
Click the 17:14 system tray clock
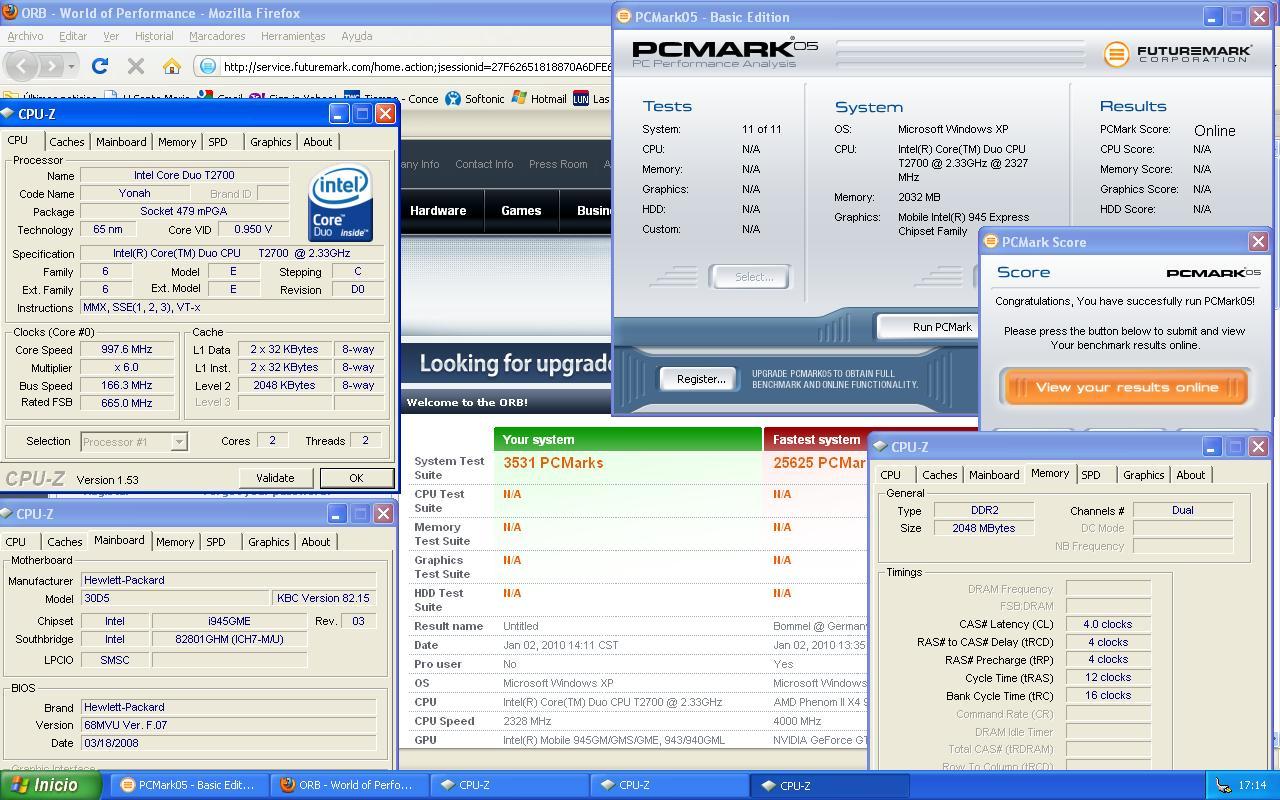1252,786
